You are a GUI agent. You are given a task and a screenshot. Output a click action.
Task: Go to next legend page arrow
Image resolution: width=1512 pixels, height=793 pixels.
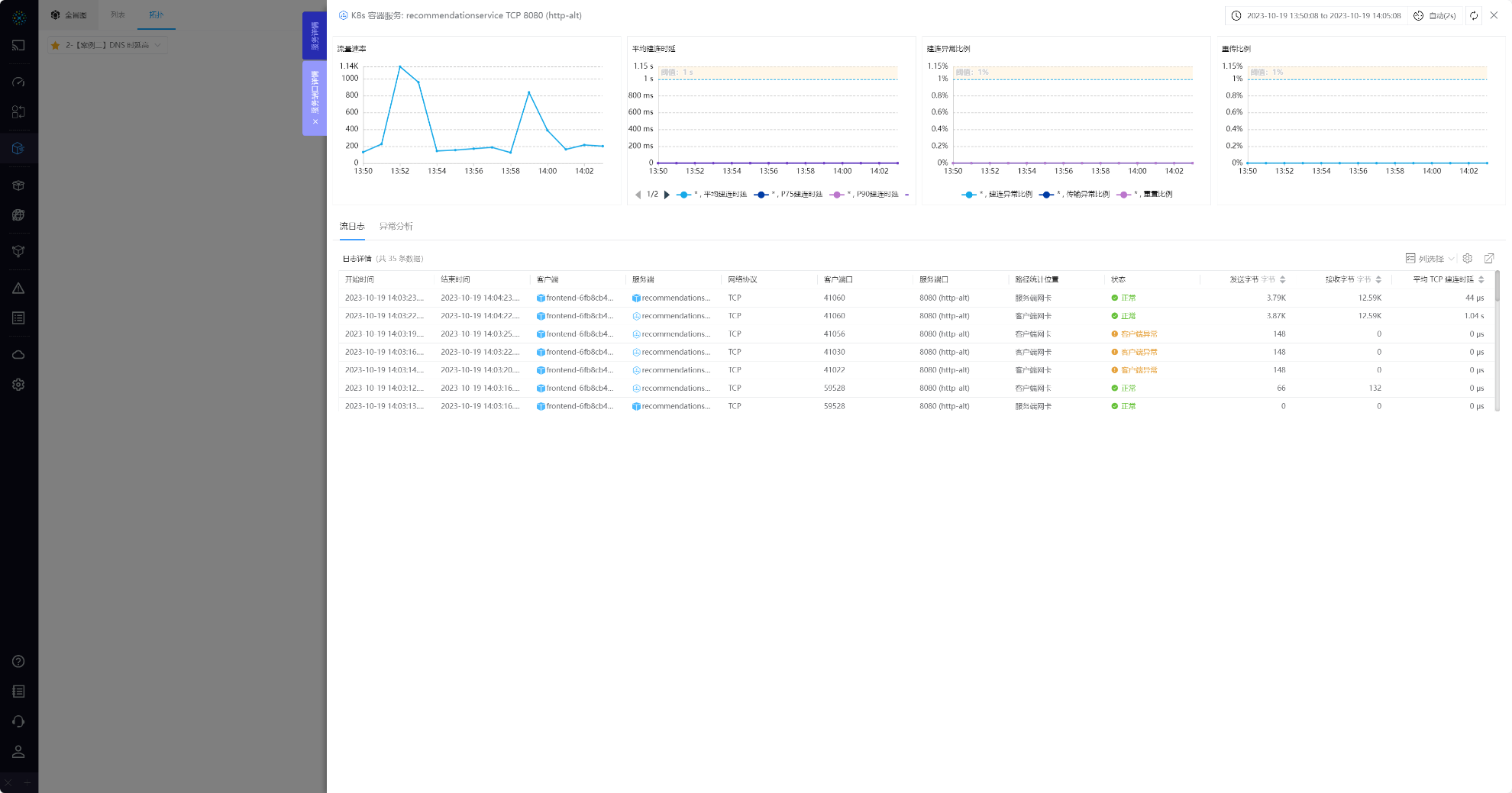coord(667,195)
